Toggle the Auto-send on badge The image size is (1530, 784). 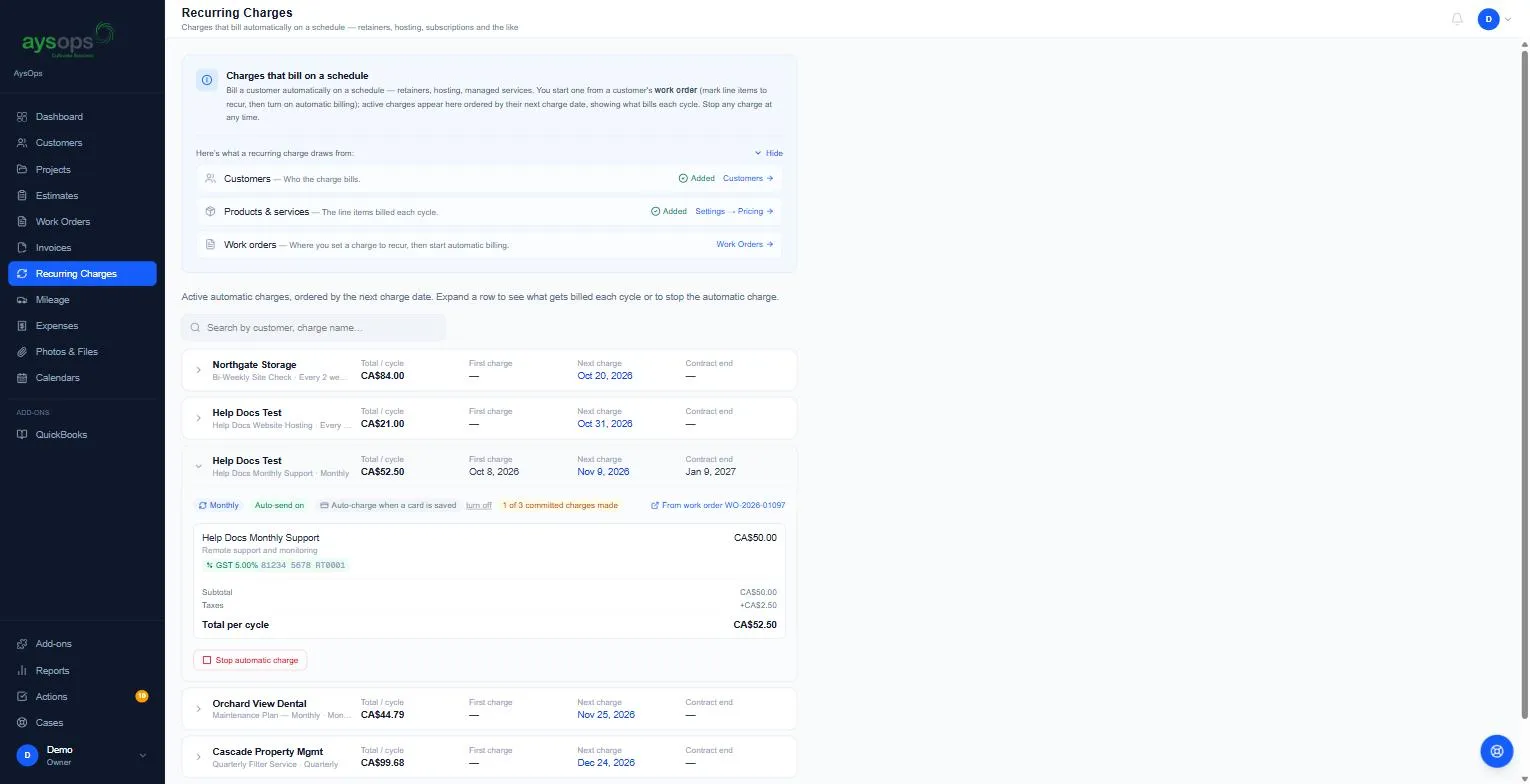[279, 506]
